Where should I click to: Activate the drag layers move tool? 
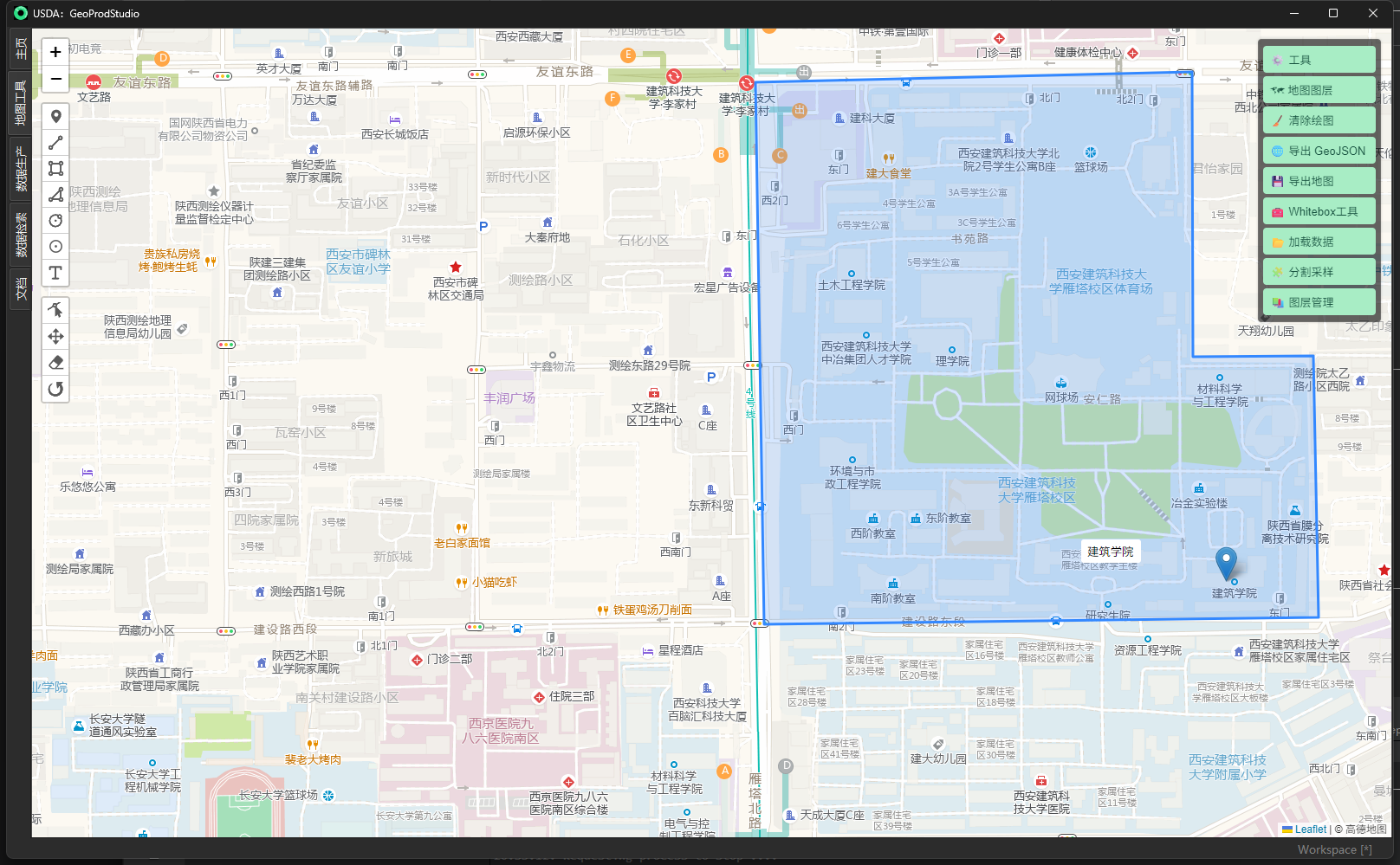(55, 336)
